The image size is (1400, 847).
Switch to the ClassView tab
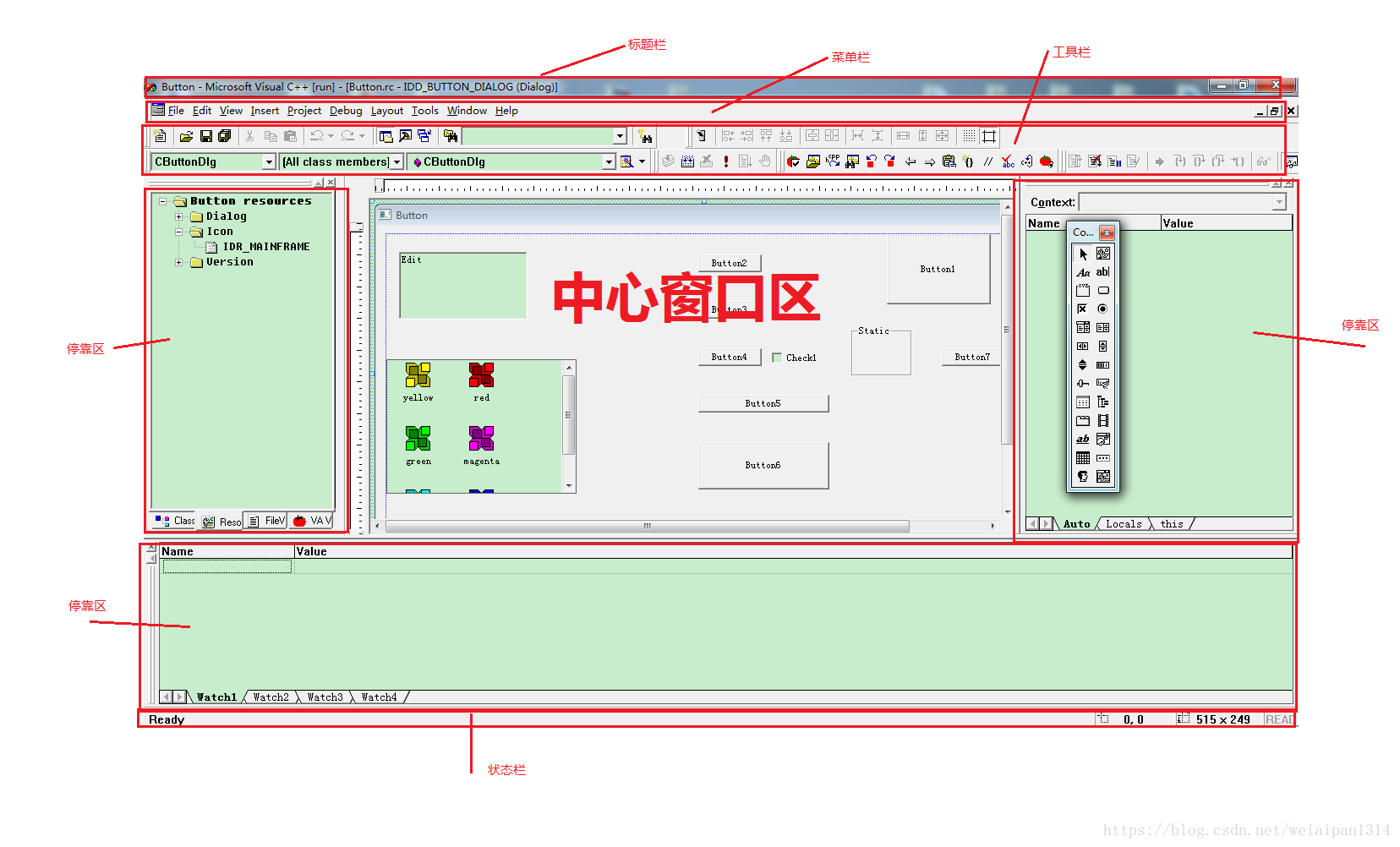tap(174, 521)
